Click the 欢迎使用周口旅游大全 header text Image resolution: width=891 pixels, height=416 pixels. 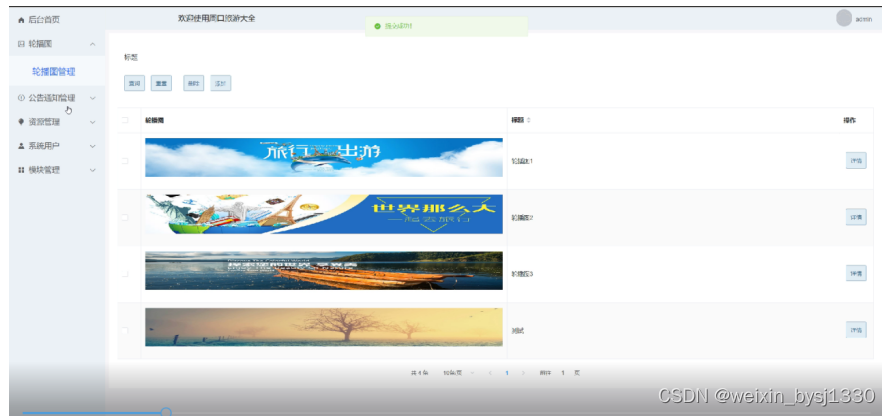pyautogui.click(x=216, y=18)
